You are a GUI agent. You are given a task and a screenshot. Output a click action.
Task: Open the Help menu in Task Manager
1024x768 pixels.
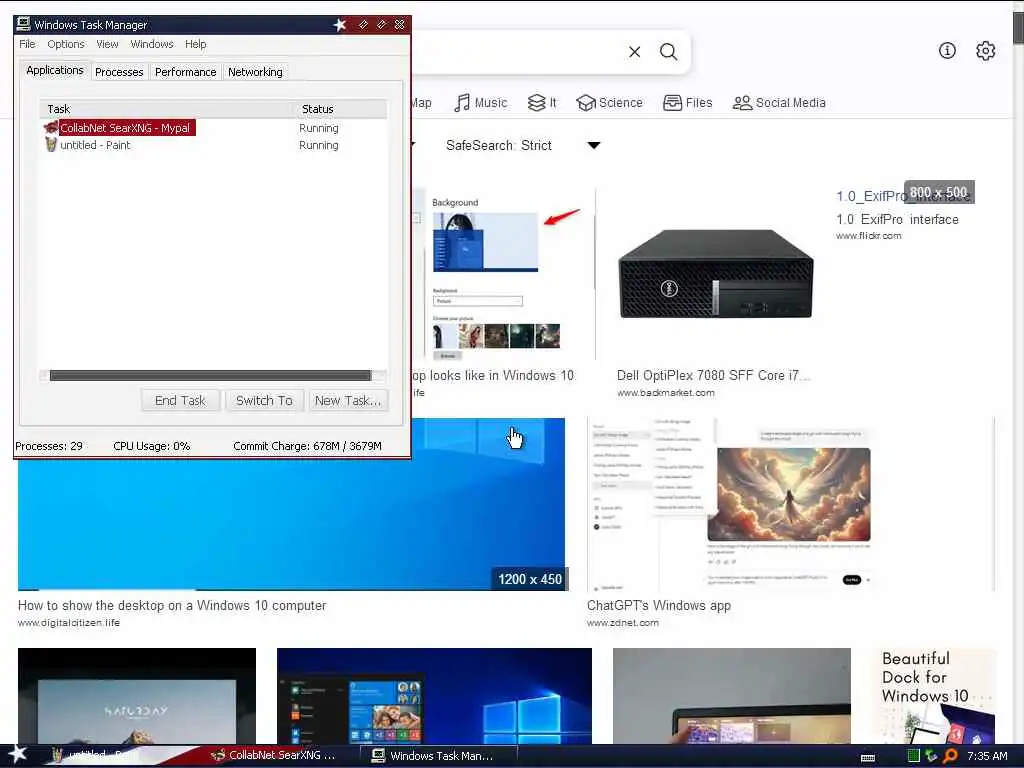(195, 44)
